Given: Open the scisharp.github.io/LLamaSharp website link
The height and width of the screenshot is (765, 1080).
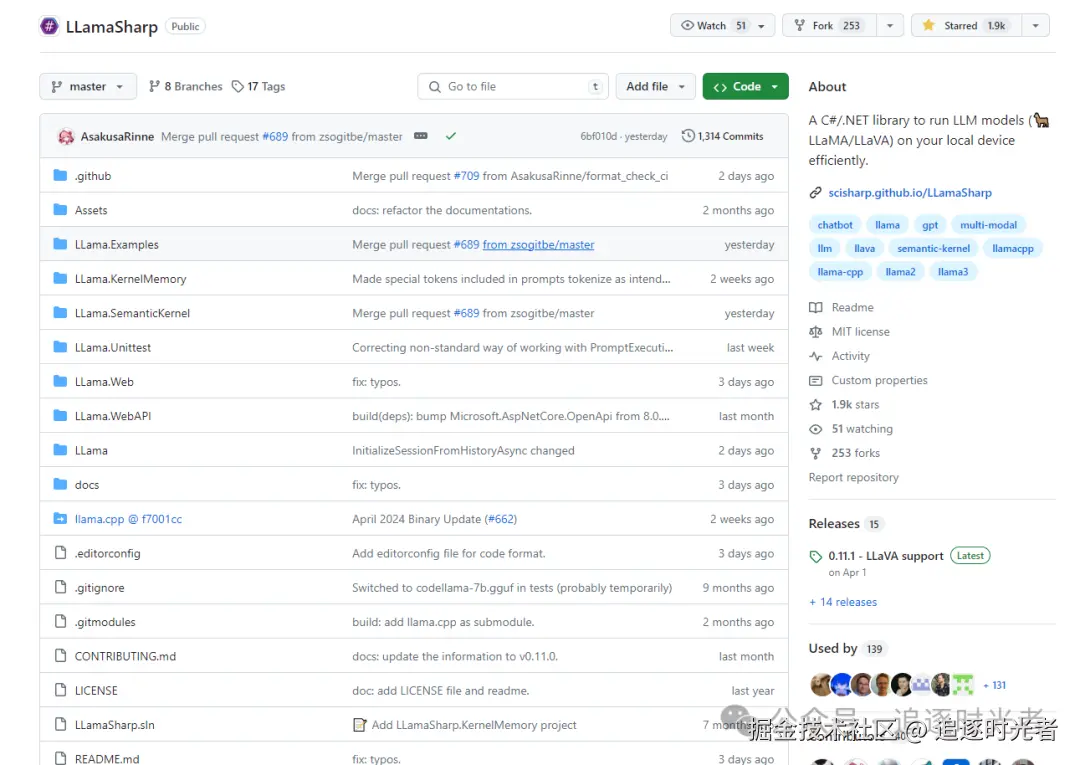Looking at the screenshot, I should click(910, 193).
